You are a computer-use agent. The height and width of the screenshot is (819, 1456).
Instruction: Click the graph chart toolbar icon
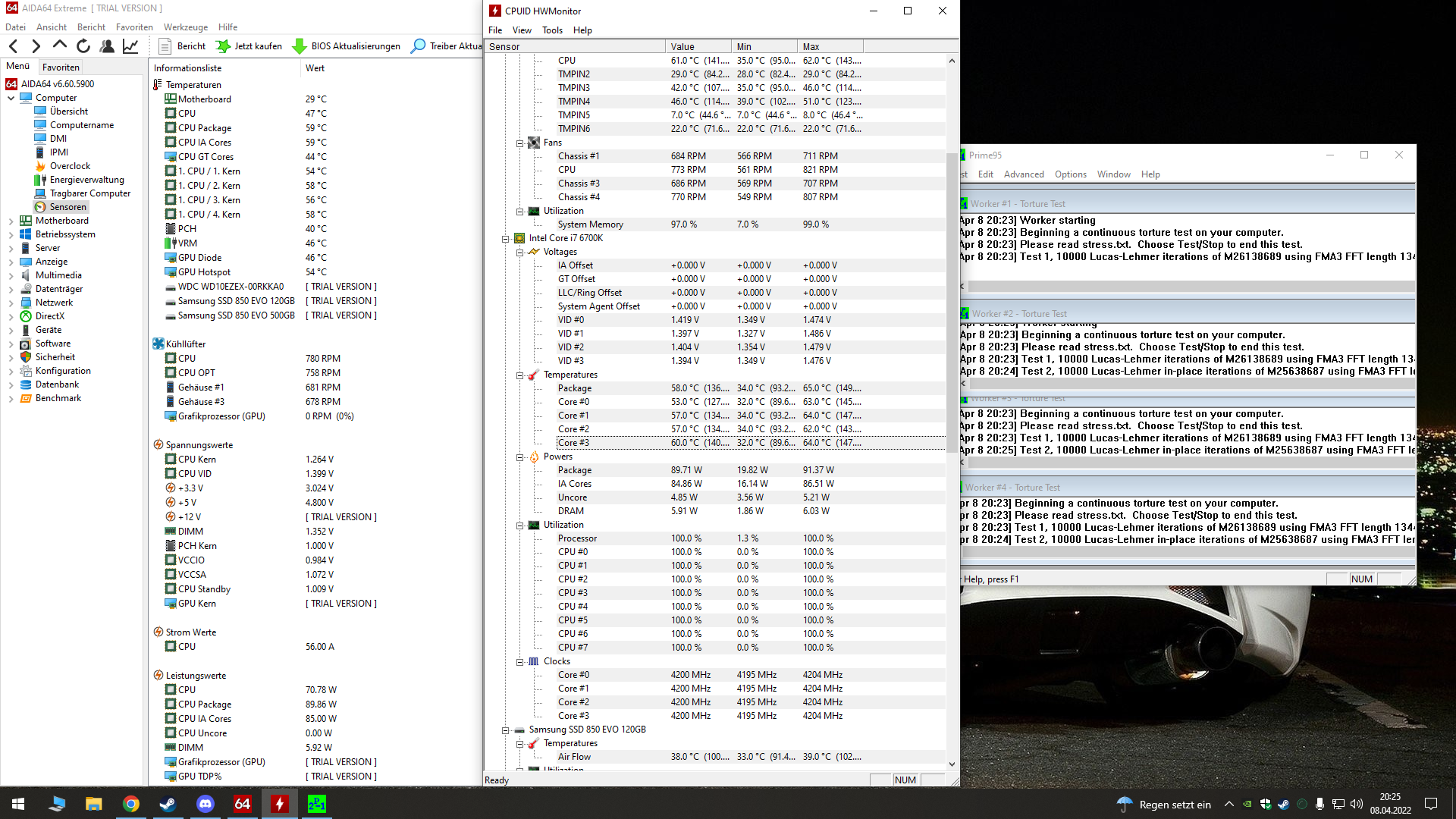point(130,46)
